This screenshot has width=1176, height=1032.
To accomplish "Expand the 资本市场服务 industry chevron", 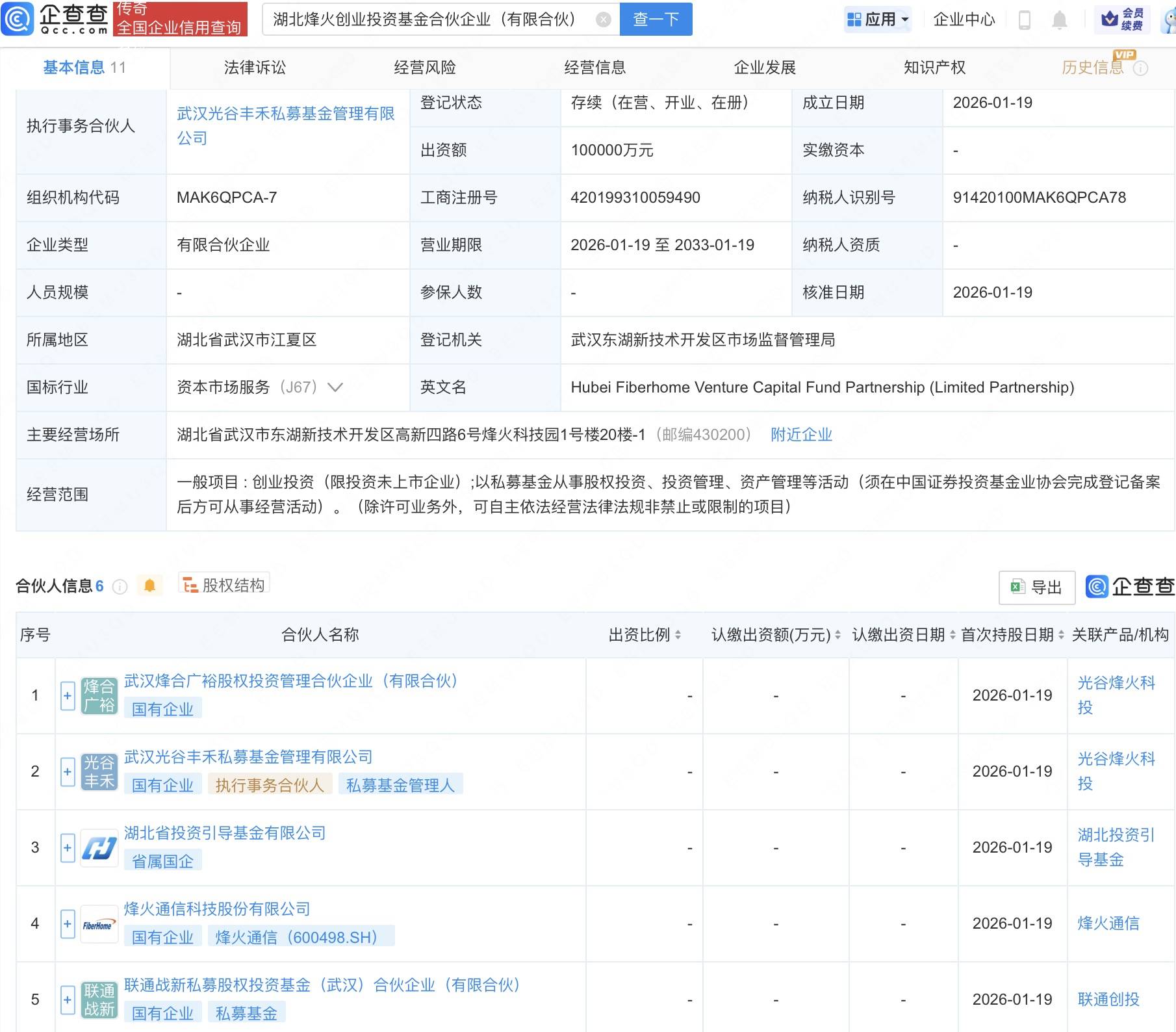I will 335,388.
